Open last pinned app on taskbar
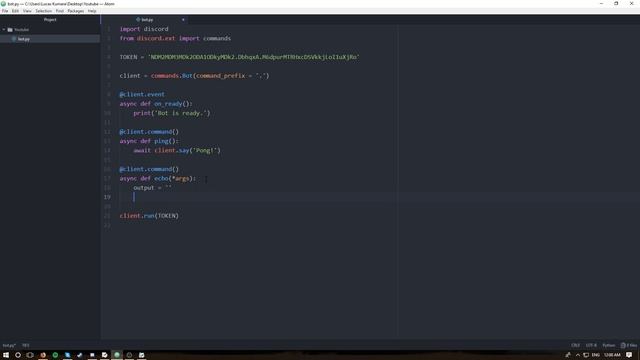The image size is (640, 360). click(x=142, y=355)
